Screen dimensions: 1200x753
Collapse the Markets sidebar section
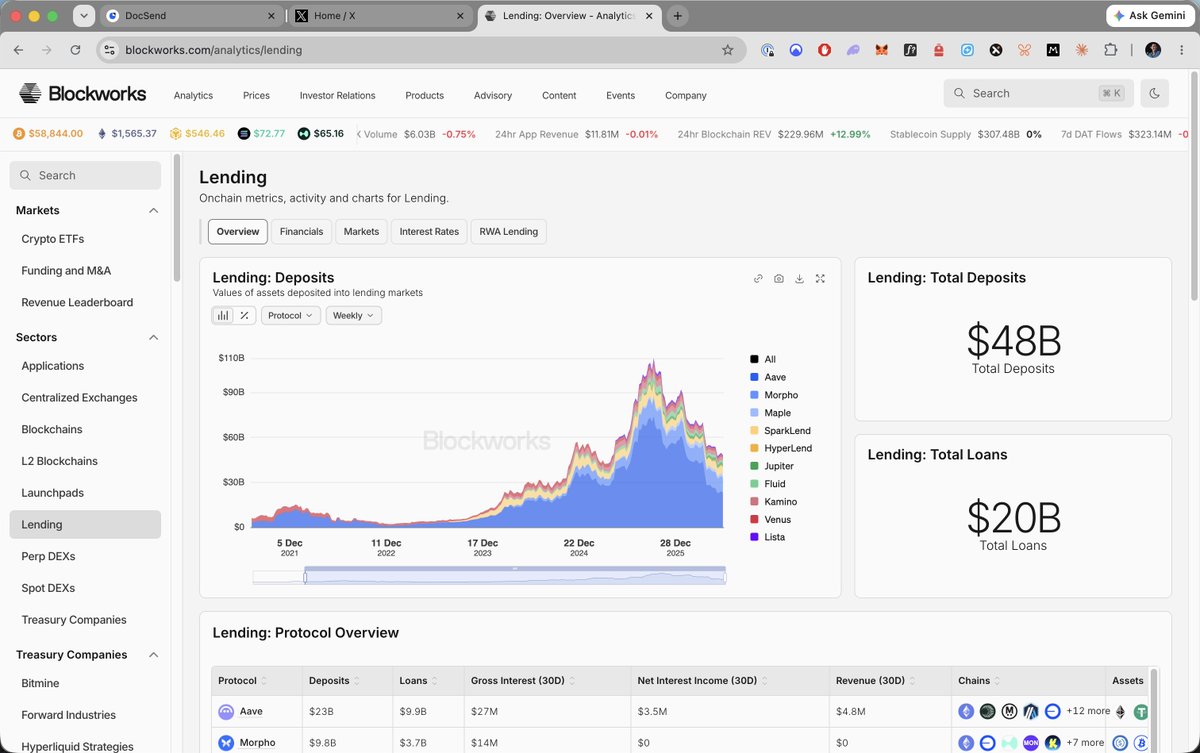(x=153, y=210)
